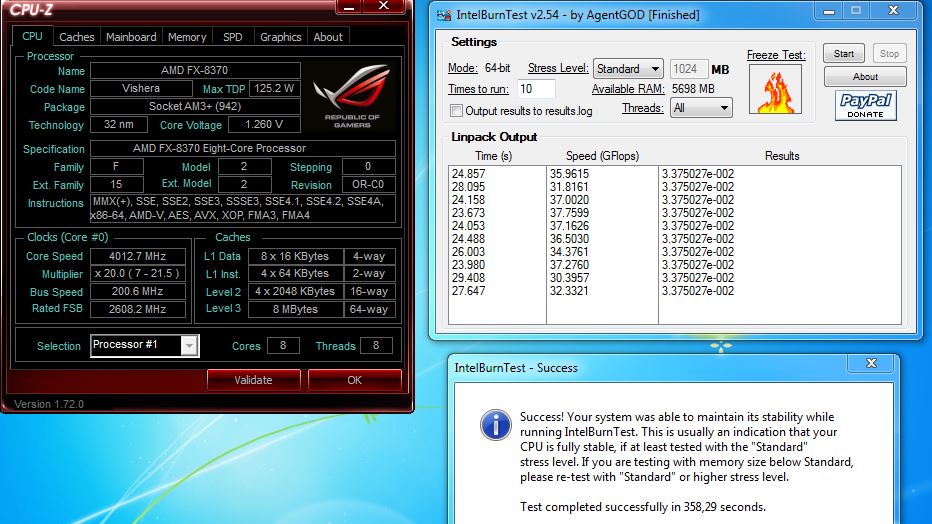Click the Results column header

[782, 156]
